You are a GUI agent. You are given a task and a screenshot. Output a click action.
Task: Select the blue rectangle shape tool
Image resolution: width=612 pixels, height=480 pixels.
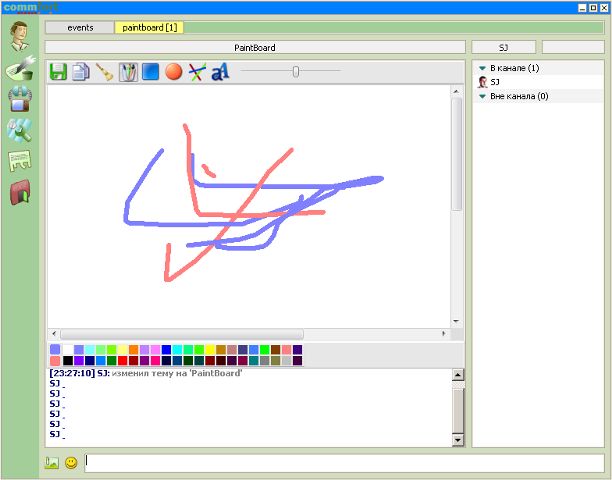click(150, 72)
